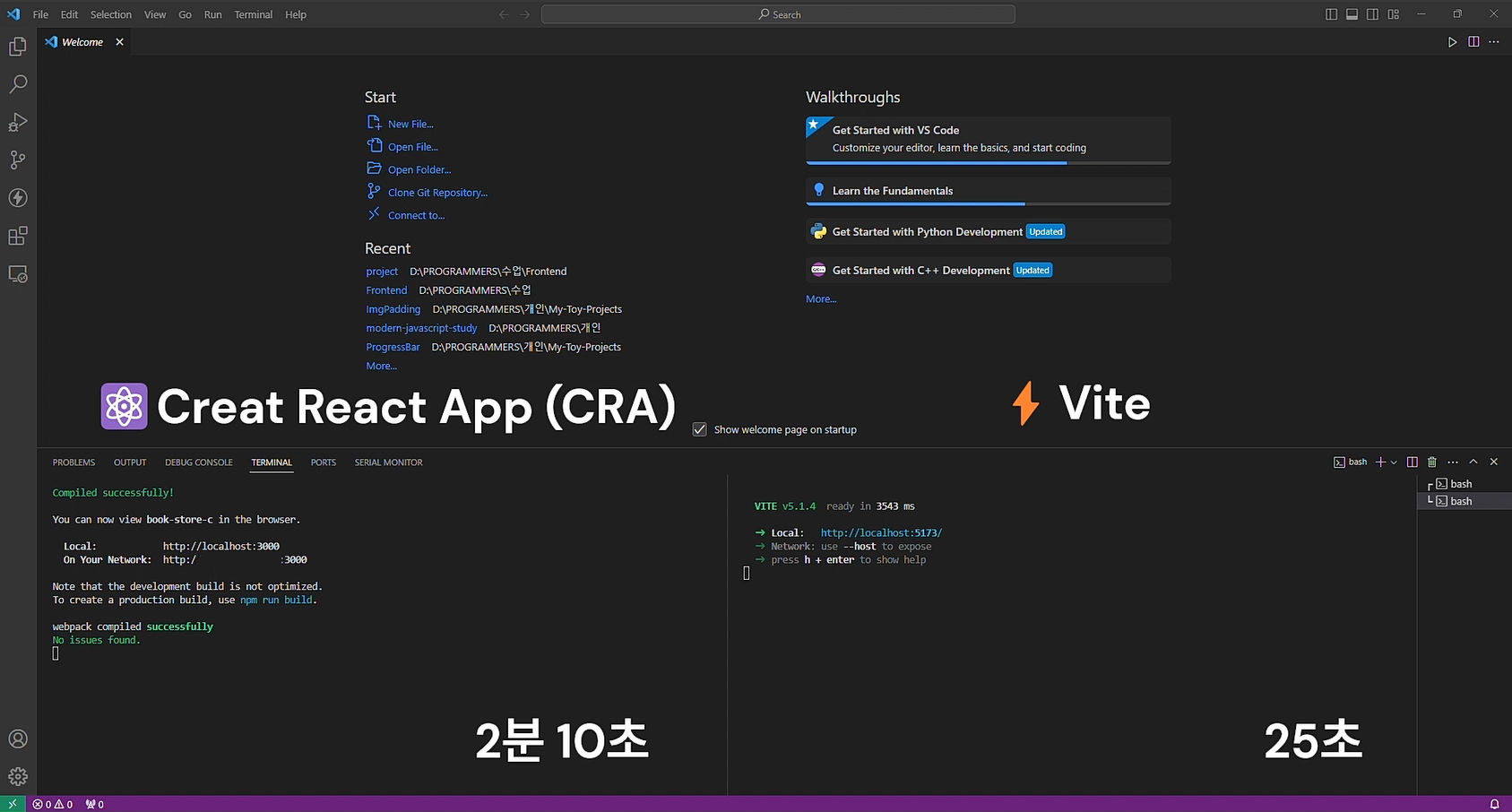The height and width of the screenshot is (812, 1512).
Task: Open the Explorer view in activity bar
Action: coord(18,47)
